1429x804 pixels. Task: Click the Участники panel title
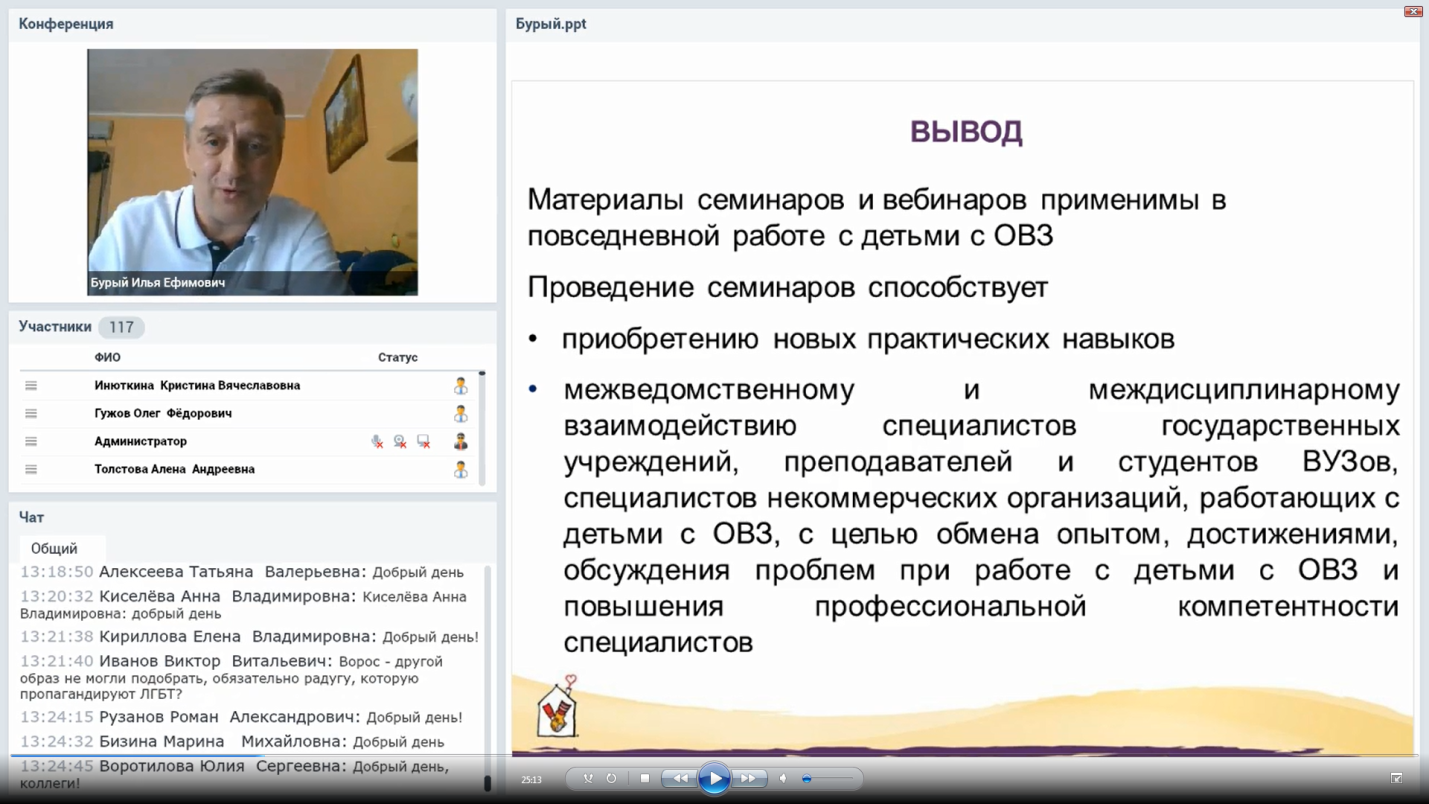tap(55, 326)
